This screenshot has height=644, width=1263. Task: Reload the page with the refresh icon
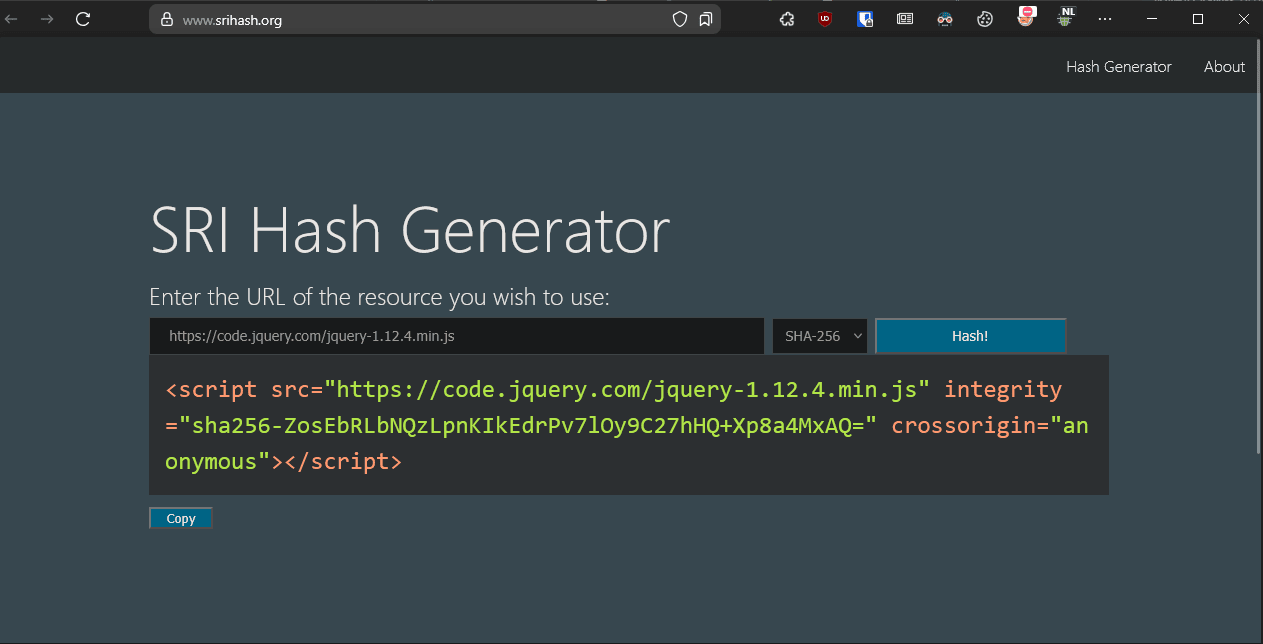(x=83, y=19)
